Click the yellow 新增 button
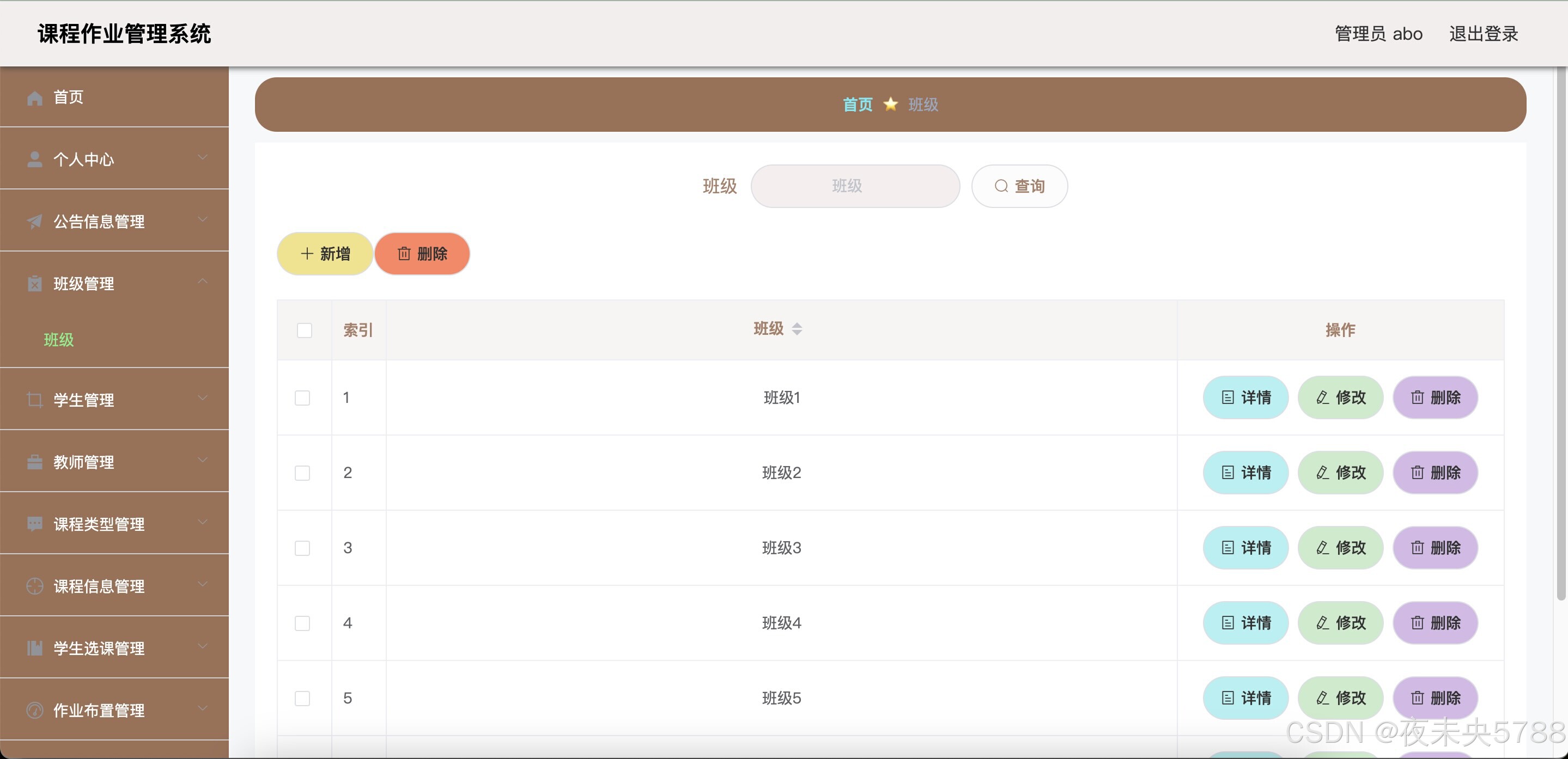The width and height of the screenshot is (1568, 759). [x=325, y=254]
